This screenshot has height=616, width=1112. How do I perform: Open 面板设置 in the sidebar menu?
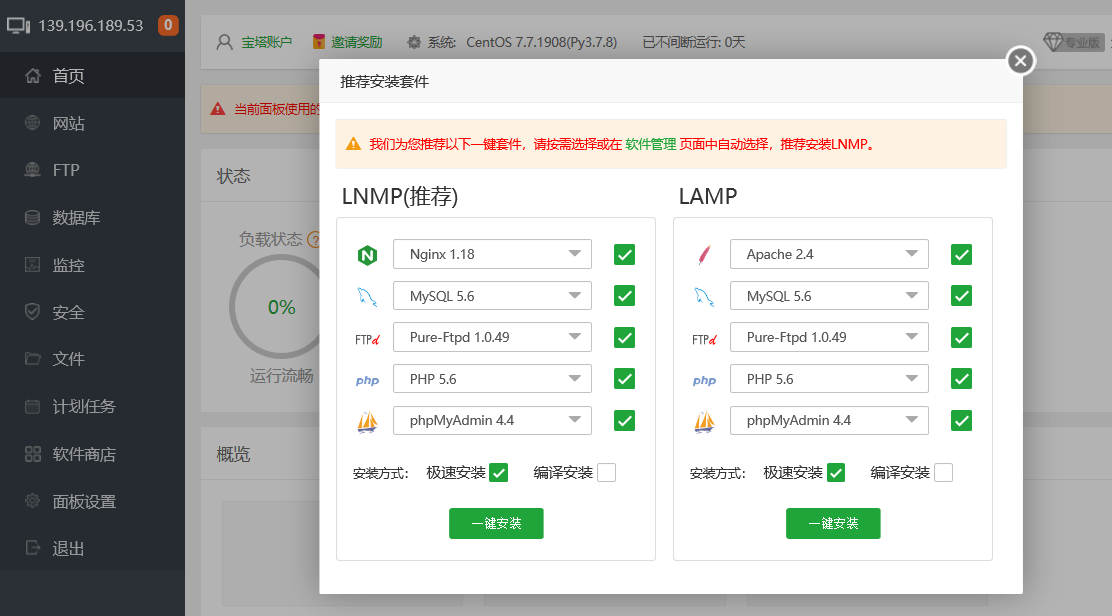coord(92,501)
